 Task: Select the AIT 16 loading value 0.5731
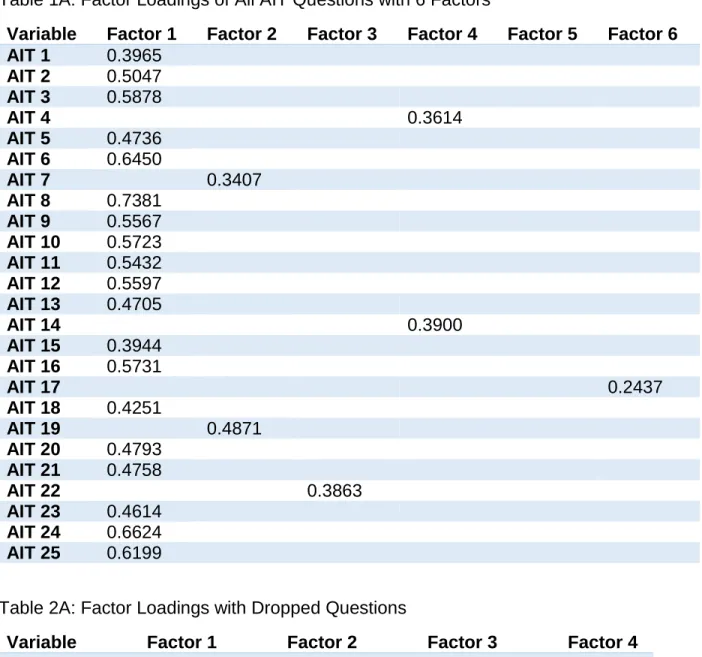134,366
